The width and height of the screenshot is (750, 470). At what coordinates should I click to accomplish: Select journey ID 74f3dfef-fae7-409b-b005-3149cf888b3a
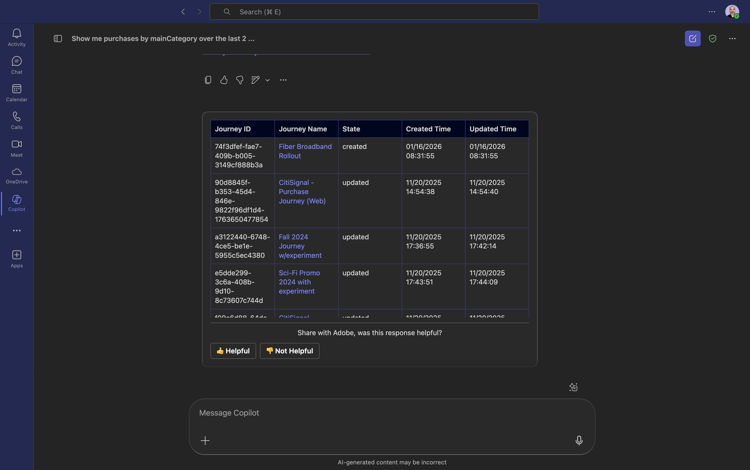tap(239, 156)
